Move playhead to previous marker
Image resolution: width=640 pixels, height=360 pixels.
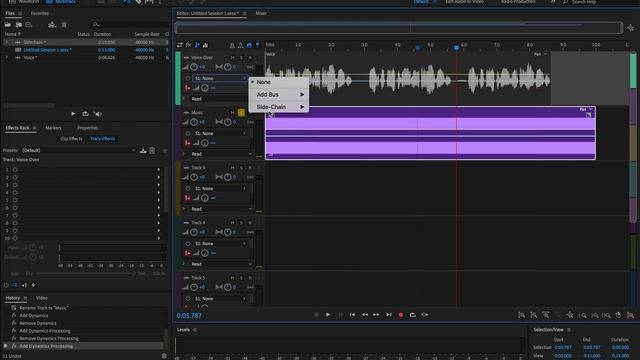[x=352, y=315]
